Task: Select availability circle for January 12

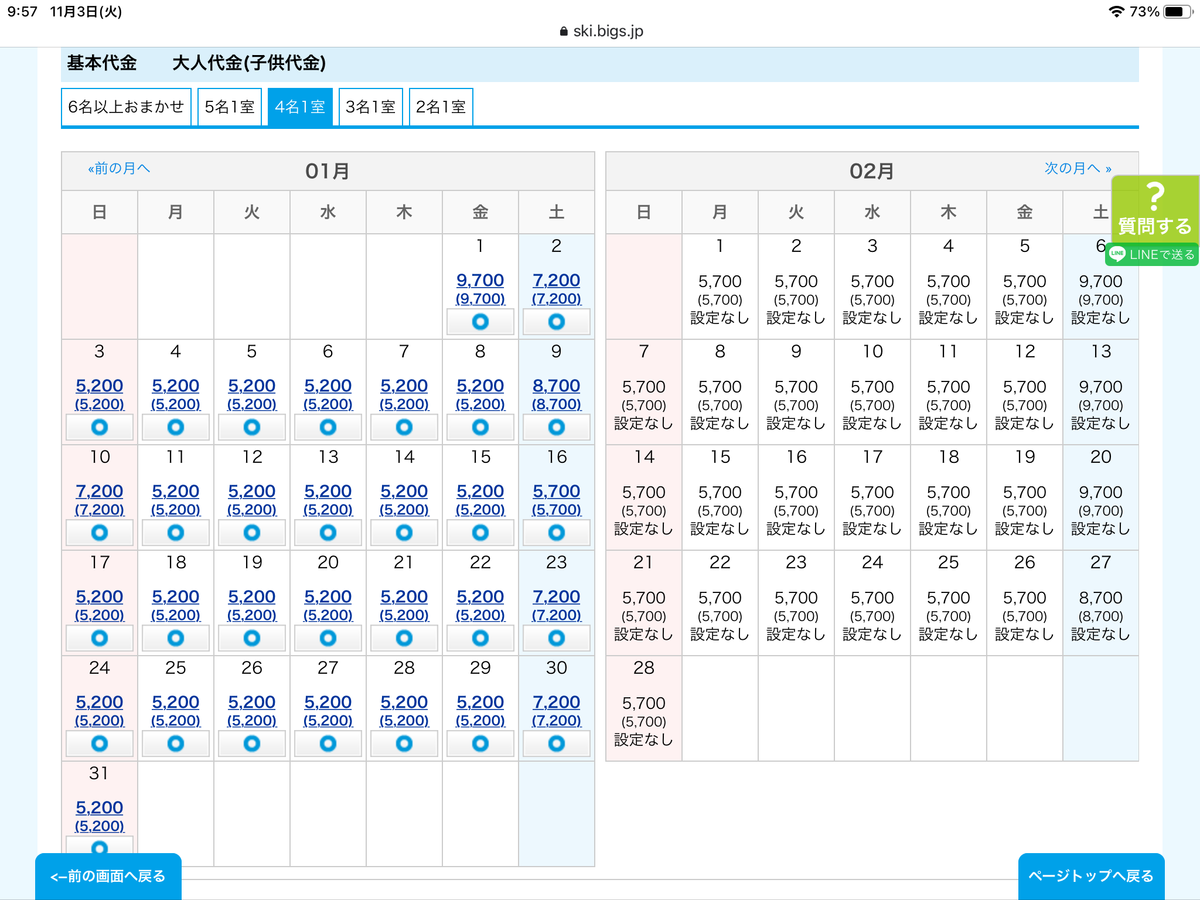Action: [252, 533]
